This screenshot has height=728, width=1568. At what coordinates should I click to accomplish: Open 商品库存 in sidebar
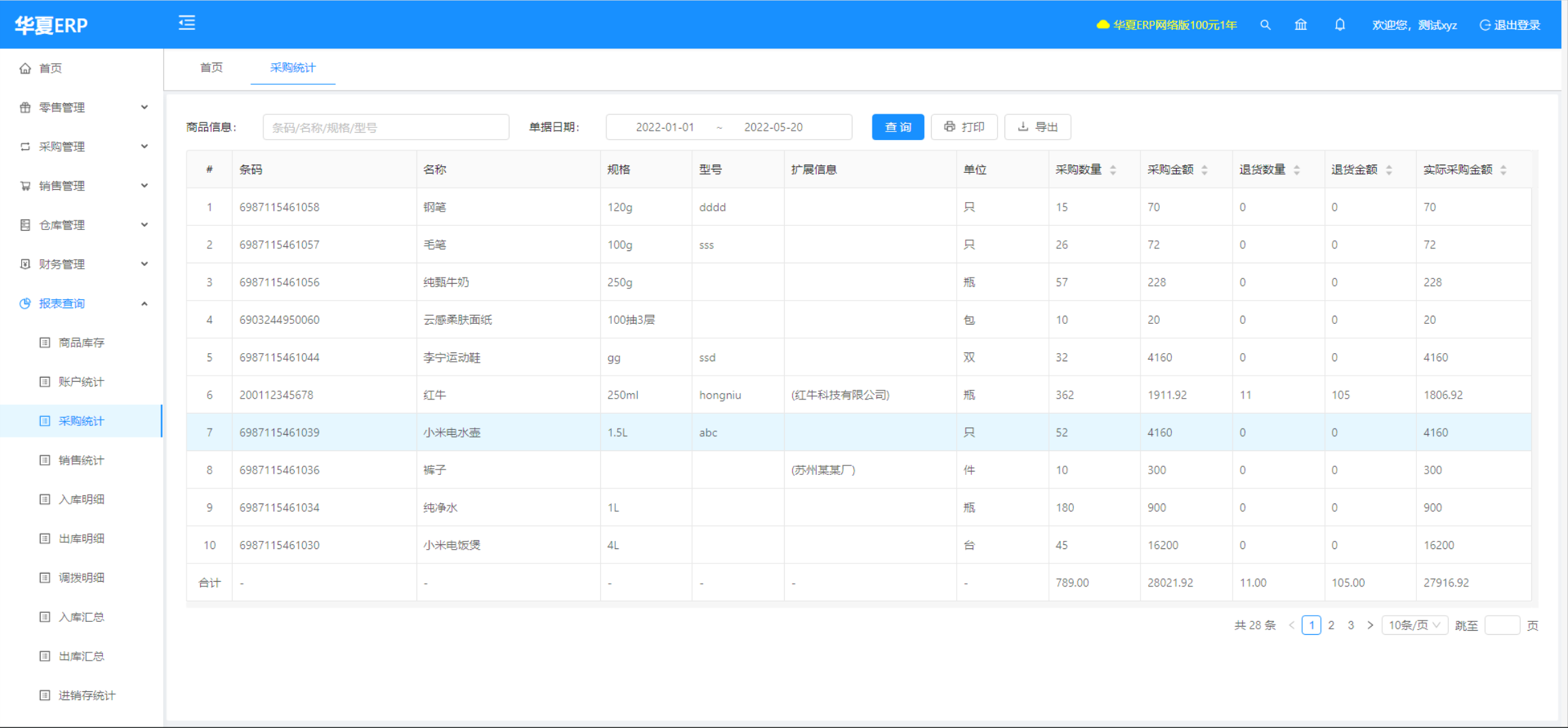point(82,342)
